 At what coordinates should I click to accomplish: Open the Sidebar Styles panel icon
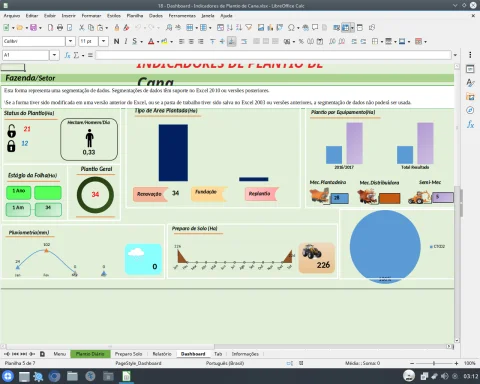[470, 83]
